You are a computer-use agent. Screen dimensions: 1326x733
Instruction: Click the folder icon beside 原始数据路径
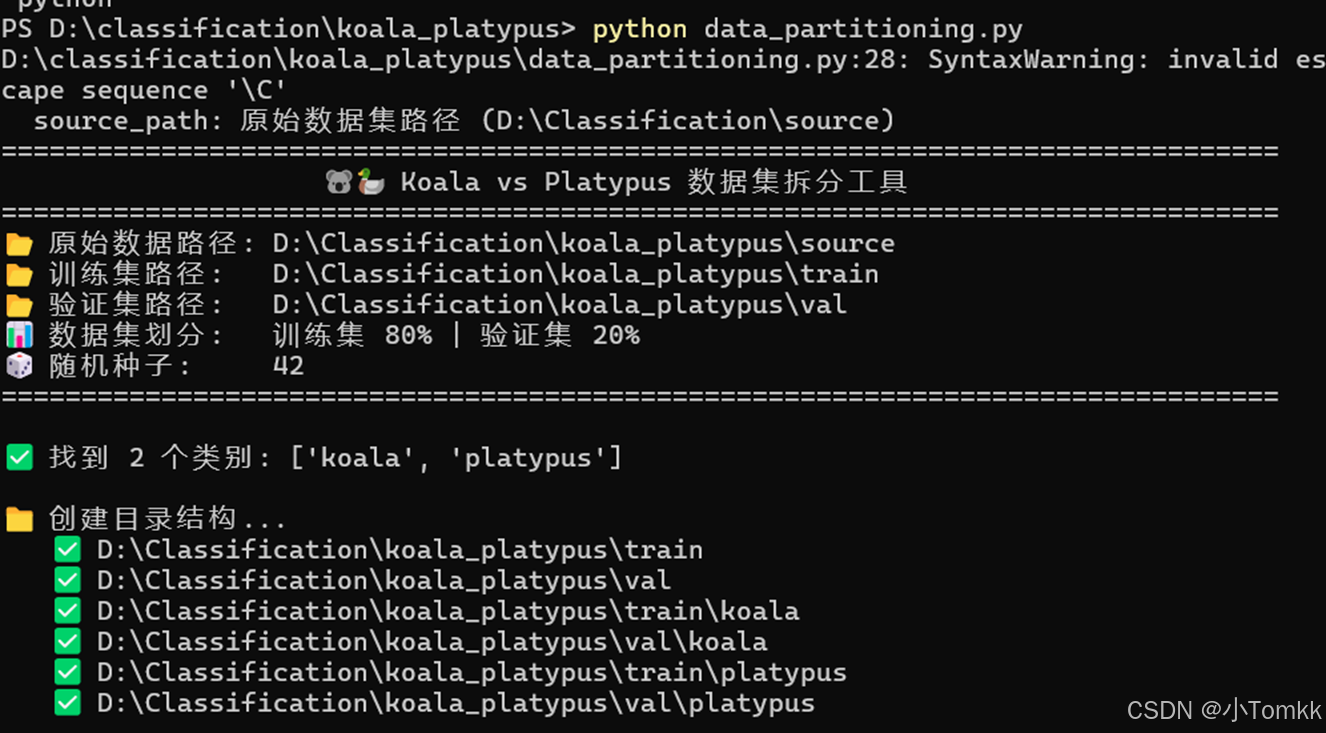click(19, 244)
